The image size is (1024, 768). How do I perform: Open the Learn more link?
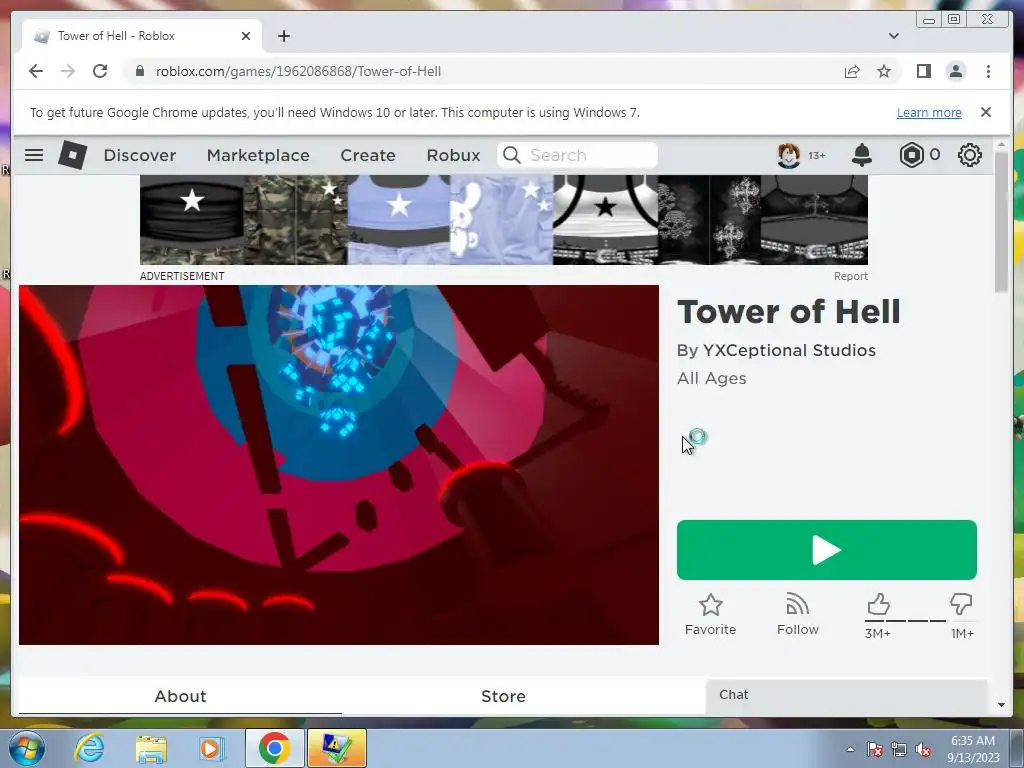(929, 112)
